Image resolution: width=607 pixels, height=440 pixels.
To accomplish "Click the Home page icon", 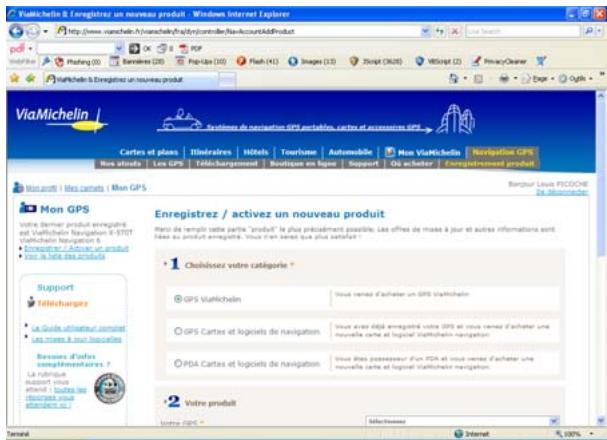I will (x=453, y=79).
